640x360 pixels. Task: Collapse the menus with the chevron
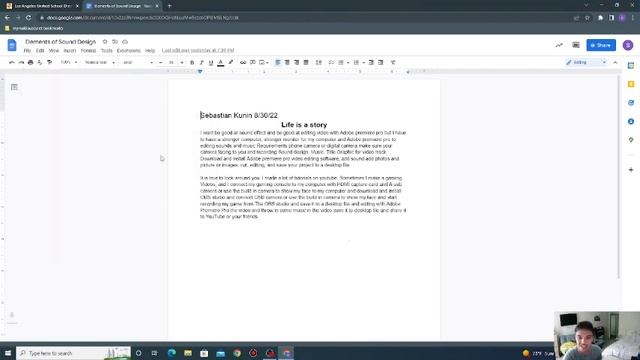615,62
